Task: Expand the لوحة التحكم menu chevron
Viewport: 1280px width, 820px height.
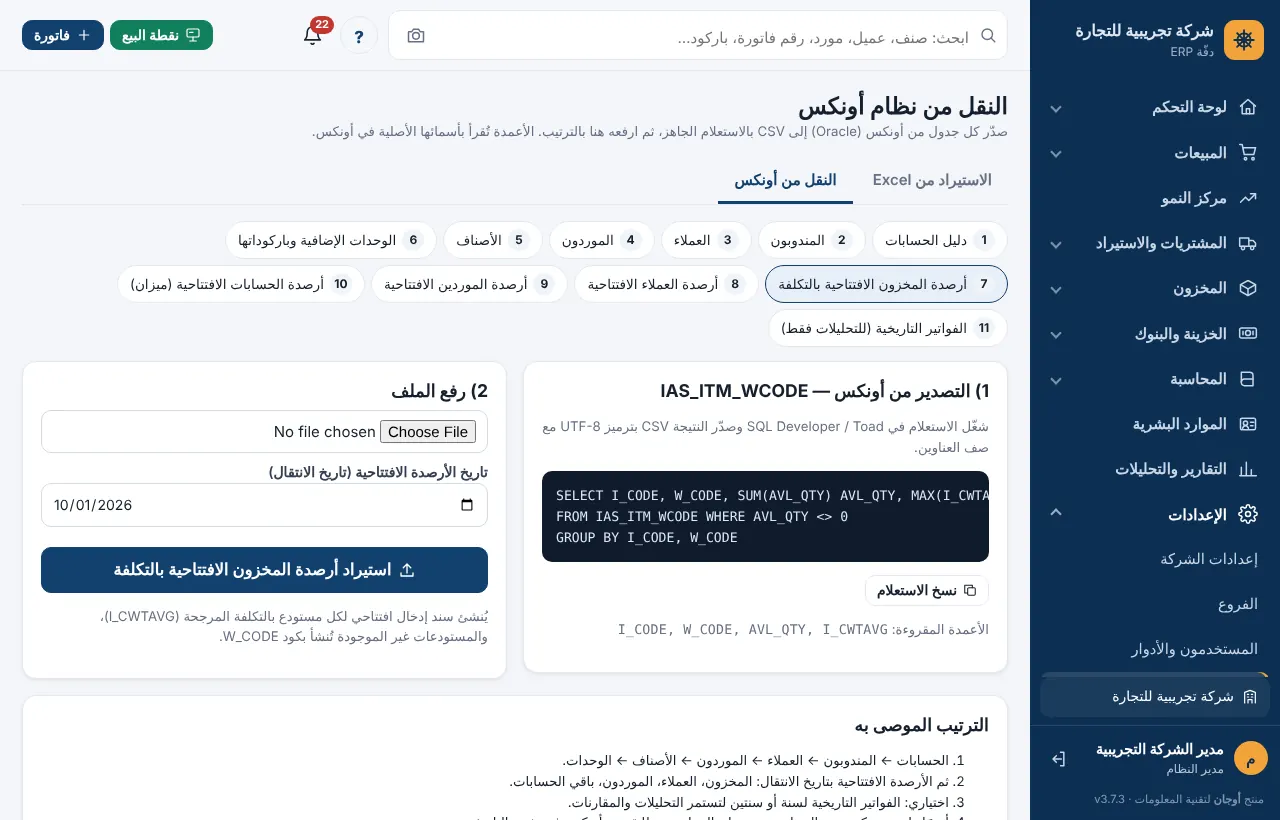Action: pos(1055,108)
